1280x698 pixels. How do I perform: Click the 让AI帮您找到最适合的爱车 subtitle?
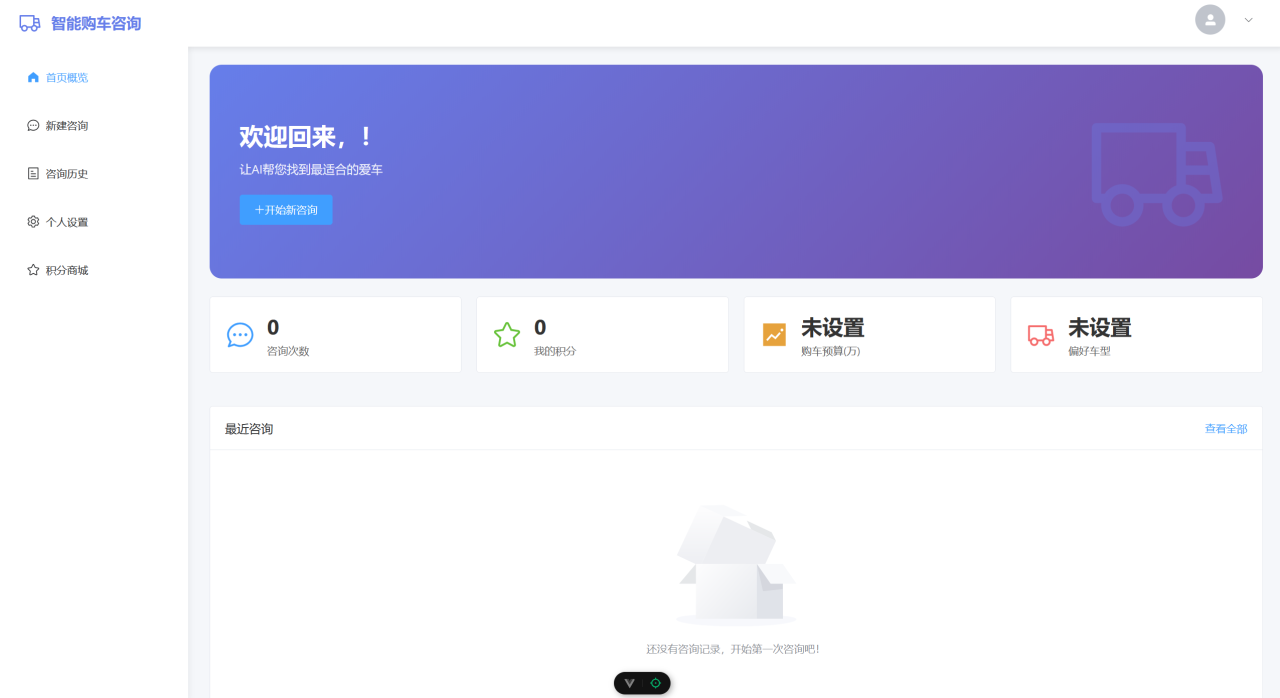(311, 170)
